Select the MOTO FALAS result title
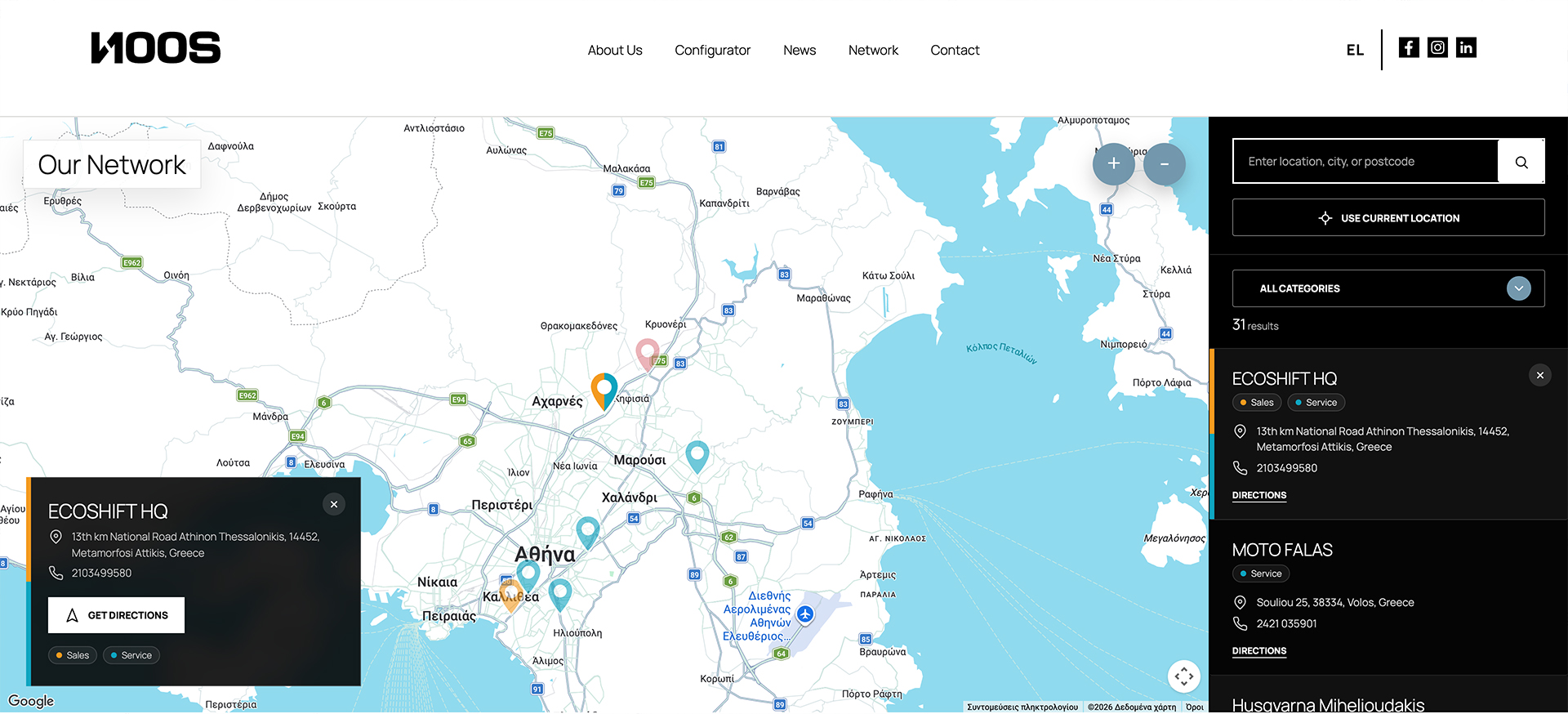This screenshot has width=1568, height=714. coord(1282,550)
